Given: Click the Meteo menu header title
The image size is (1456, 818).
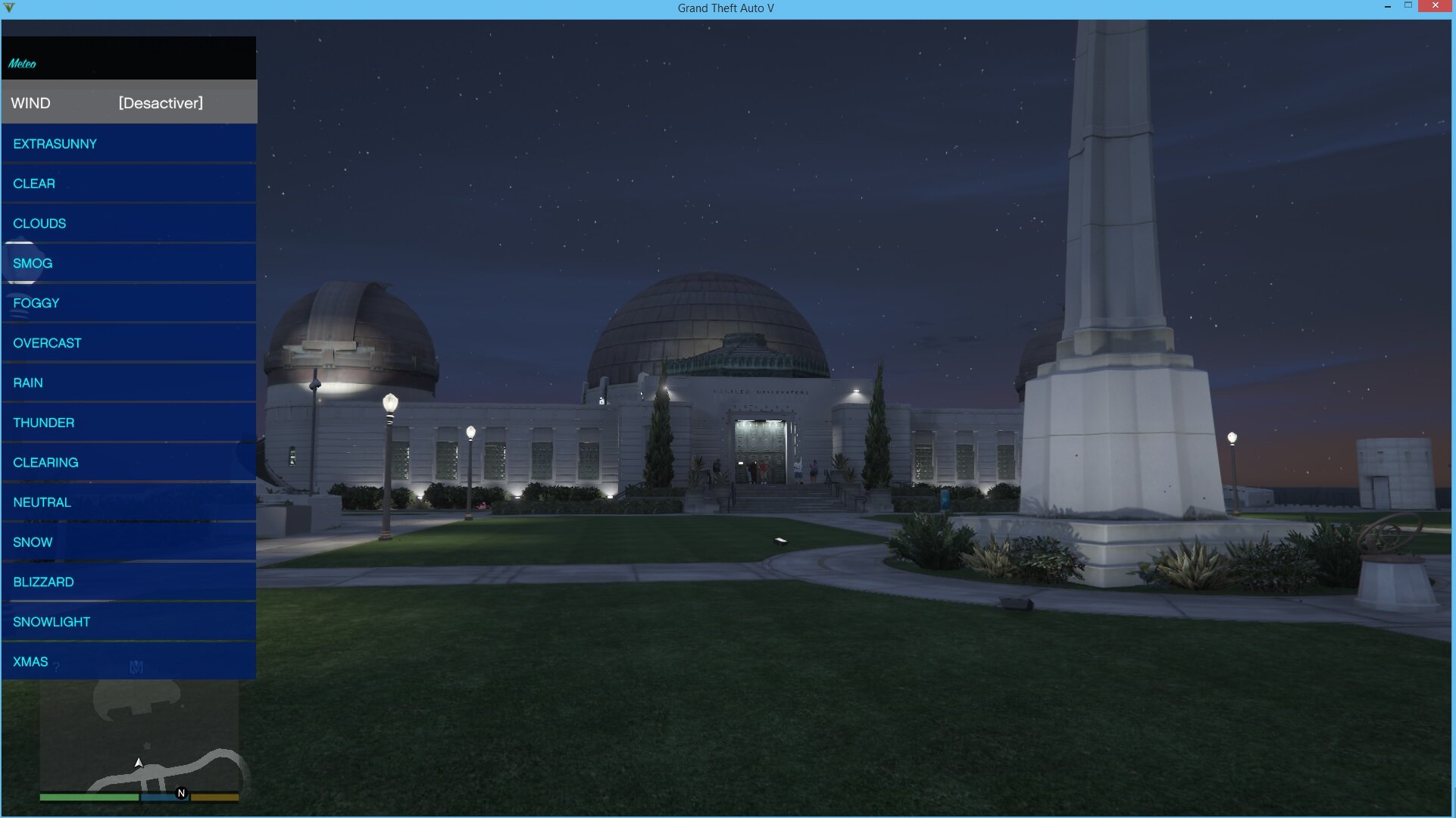Looking at the screenshot, I should [23, 64].
